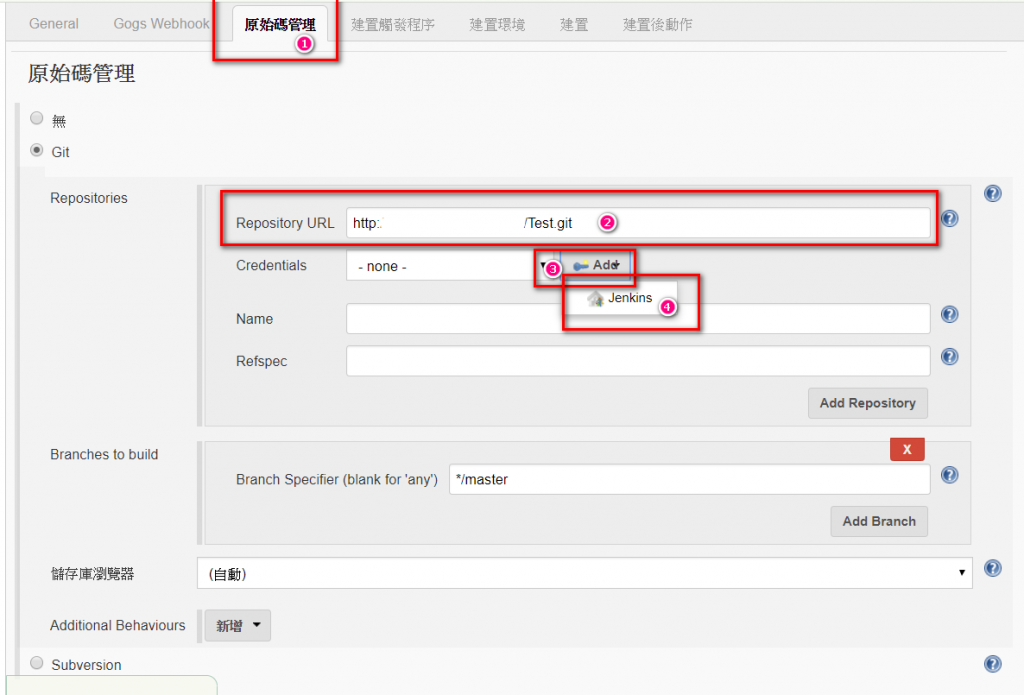Click the Add credentials button
Image resolution: width=1024 pixels, height=695 pixels.
click(x=596, y=265)
